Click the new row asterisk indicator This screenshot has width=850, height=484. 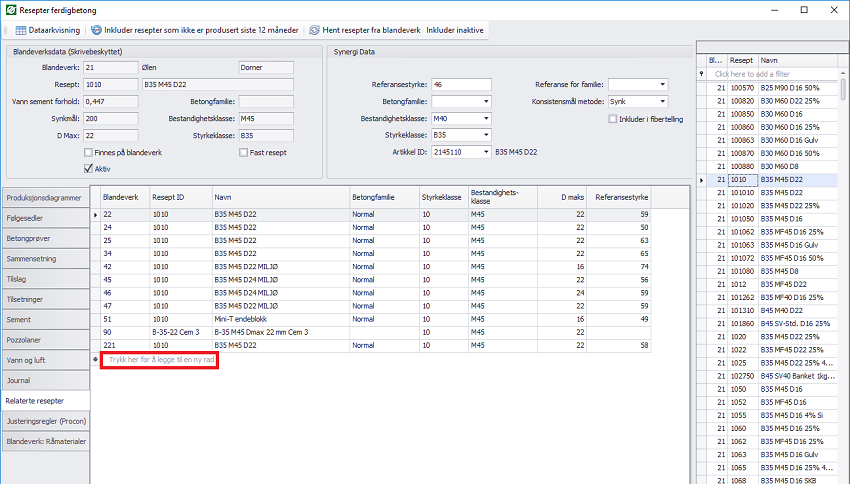point(95,358)
